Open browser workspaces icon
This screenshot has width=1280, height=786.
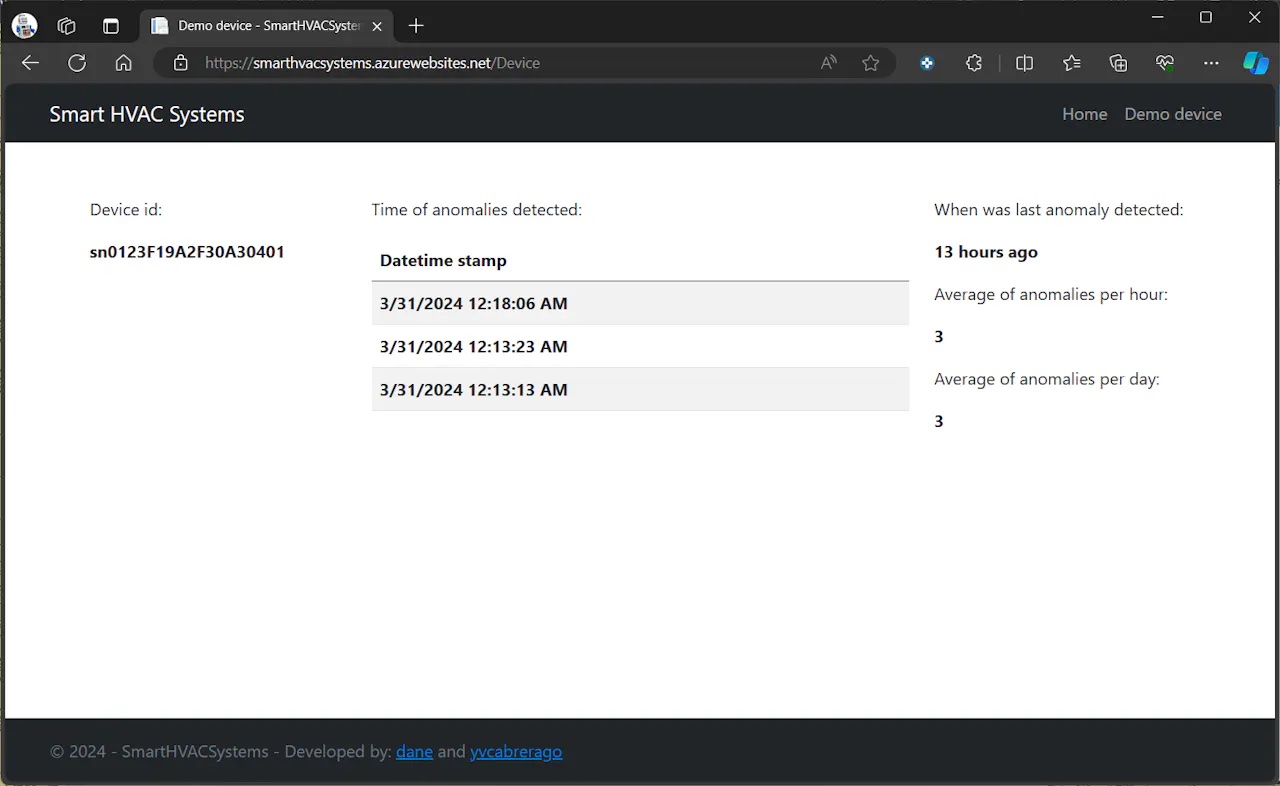click(66, 25)
